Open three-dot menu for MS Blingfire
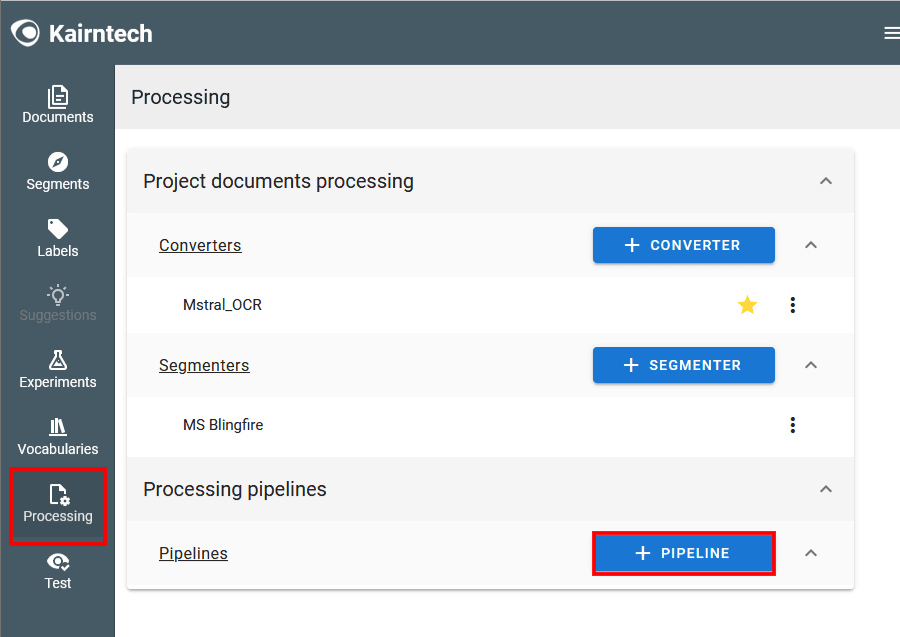The height and width of the screenshot is (637, 900). 793,425
